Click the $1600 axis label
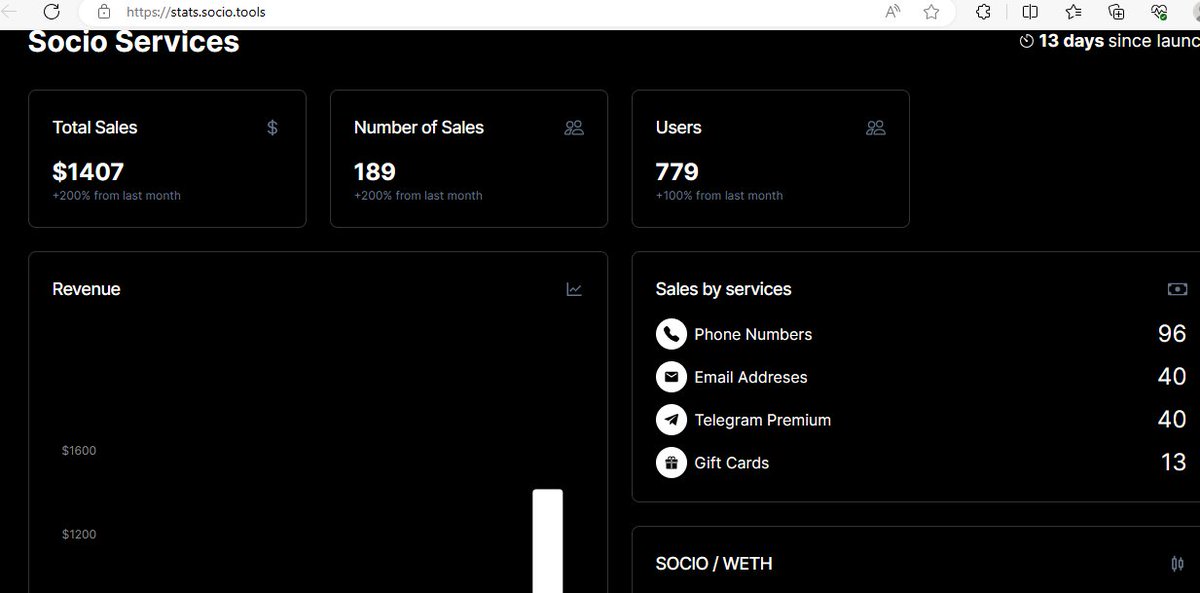 tap(79, 451)
